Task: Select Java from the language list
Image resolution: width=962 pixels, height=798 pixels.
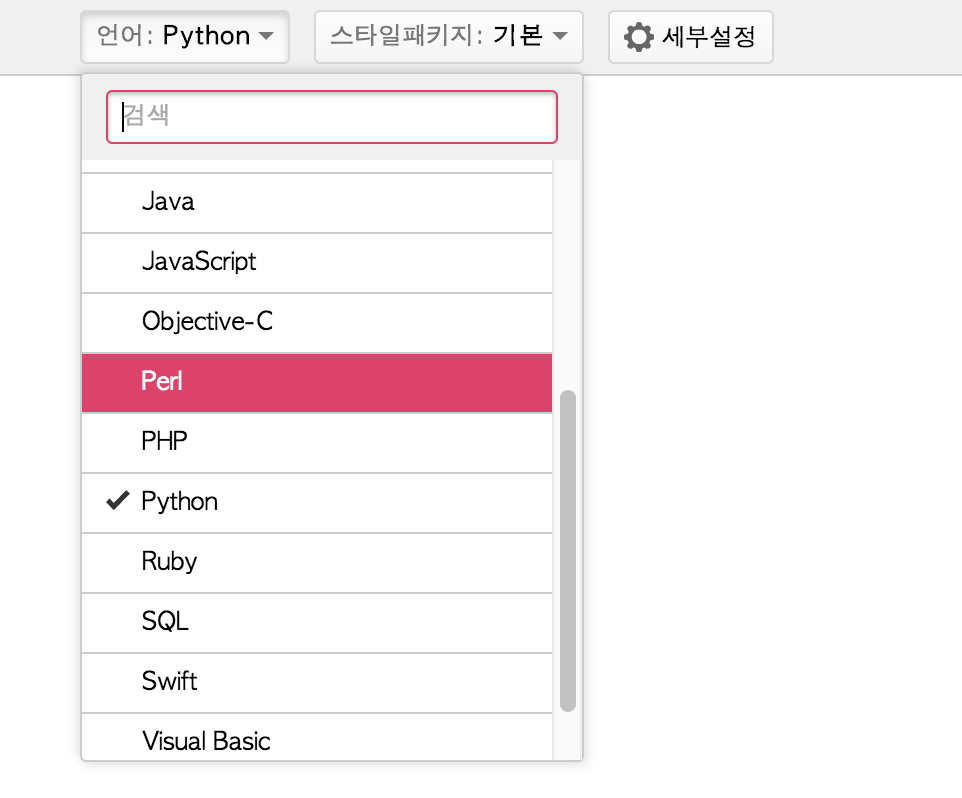Action: (x=316, y=203)
